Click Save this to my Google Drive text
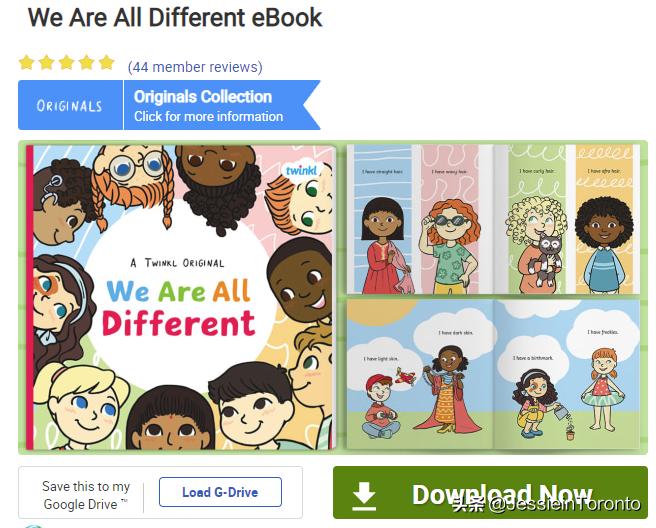This screenshot has width=656, height=528. click(x=86, y=495)
